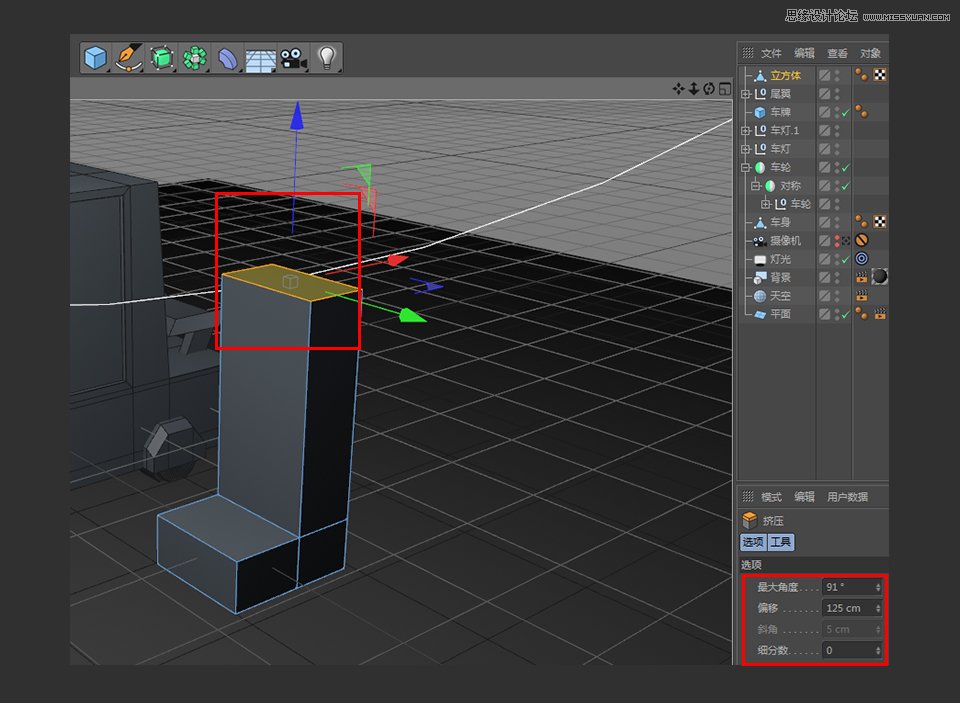The height and width of the screenshot is (703, 960).
Task: Add a camera using the camera toolbar icon
Action: pos(294,57)
